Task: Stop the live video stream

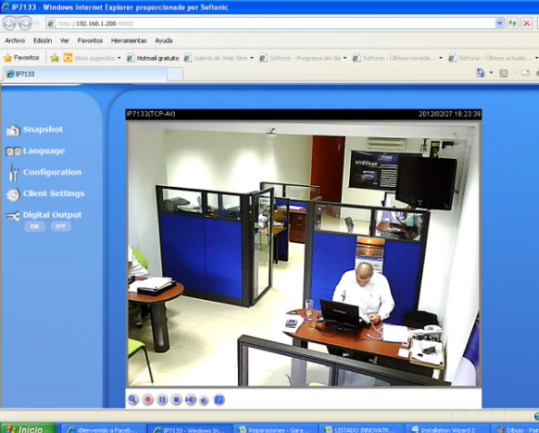Action: pyautogui.click(x=176, y=400)
